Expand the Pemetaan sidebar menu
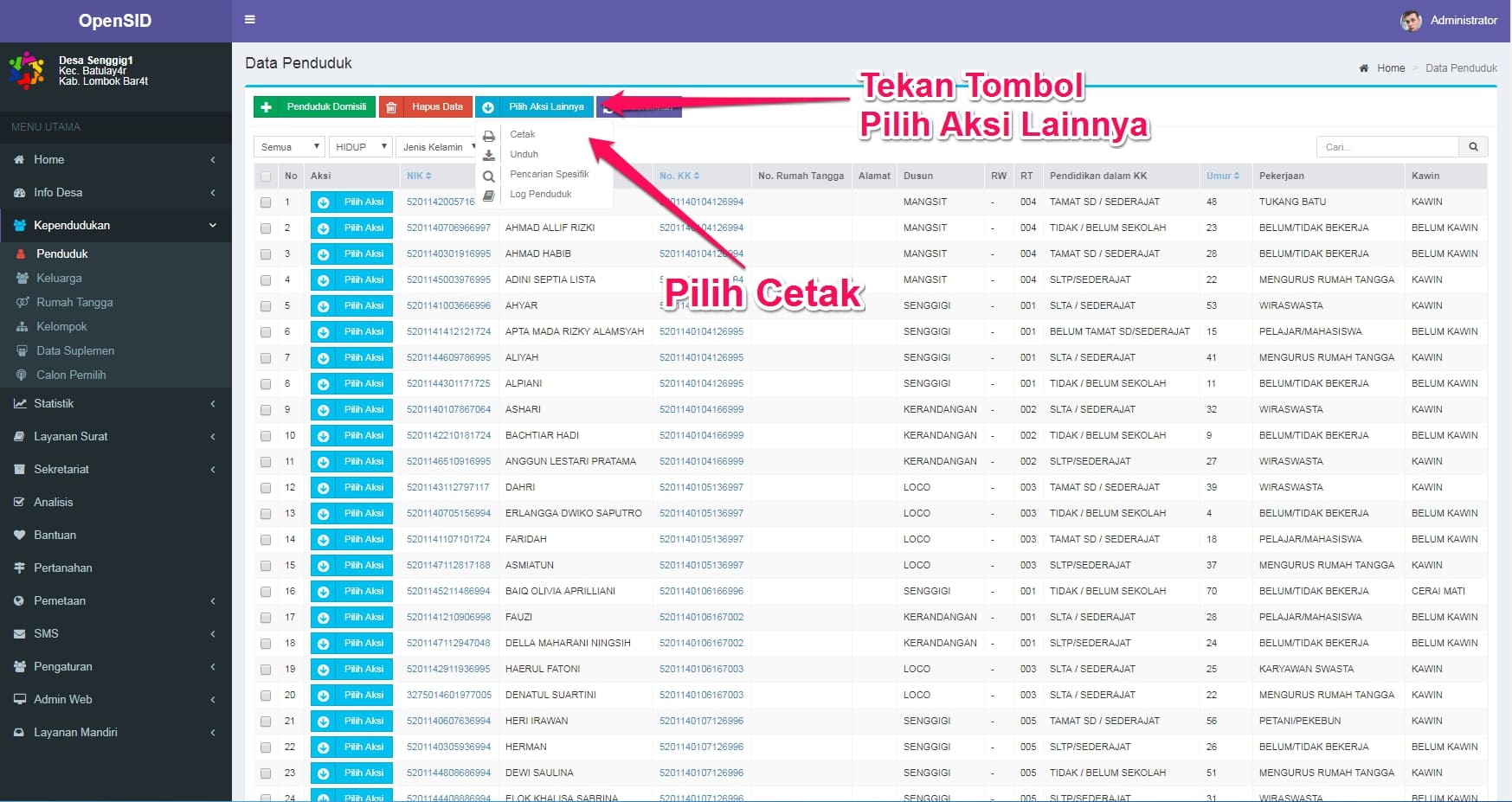Image resolution: width=1512 pixels, height=802 pixels. (x=116, y=600)
